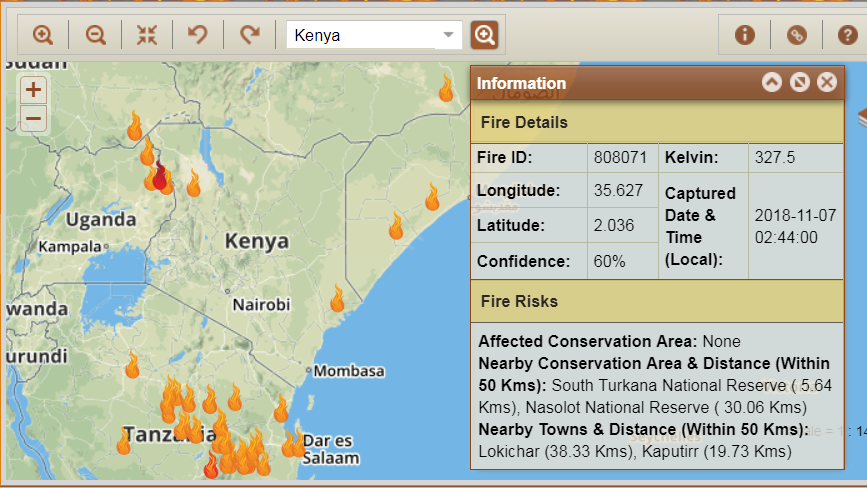Viewport: 867px width, 488px height.
Task: Click the Mombasa city label on map
Action: point(349,371)
